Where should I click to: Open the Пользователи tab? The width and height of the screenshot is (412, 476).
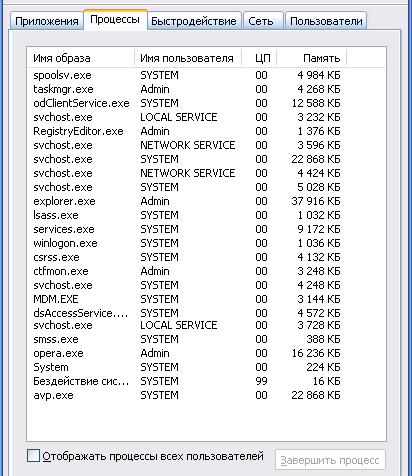326,21
